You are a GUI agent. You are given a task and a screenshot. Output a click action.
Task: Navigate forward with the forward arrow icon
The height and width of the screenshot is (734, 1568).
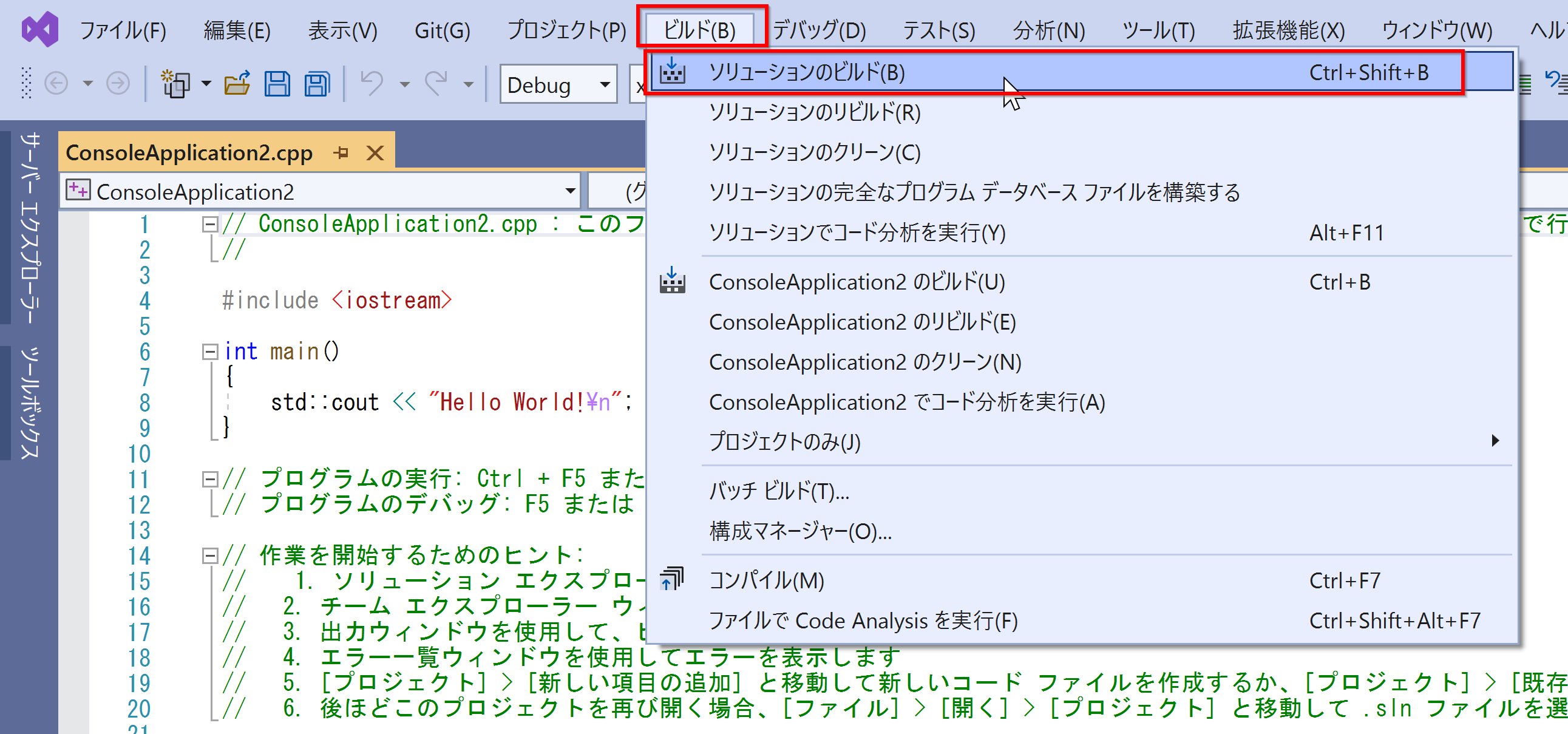point(118,83)
